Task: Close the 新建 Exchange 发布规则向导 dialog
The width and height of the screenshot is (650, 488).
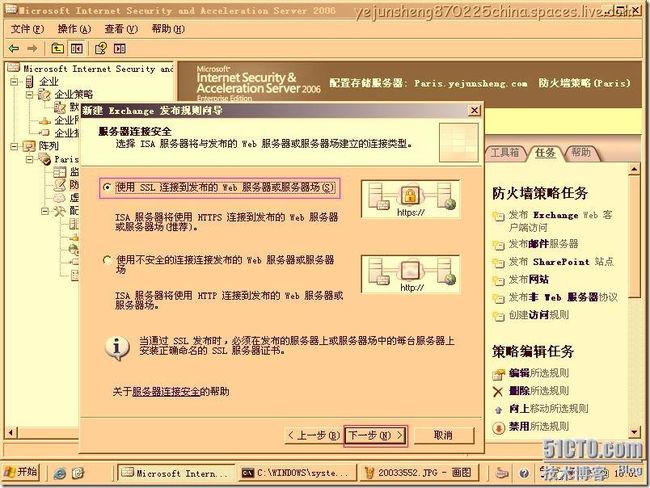Action: click(x=474, y=110)
